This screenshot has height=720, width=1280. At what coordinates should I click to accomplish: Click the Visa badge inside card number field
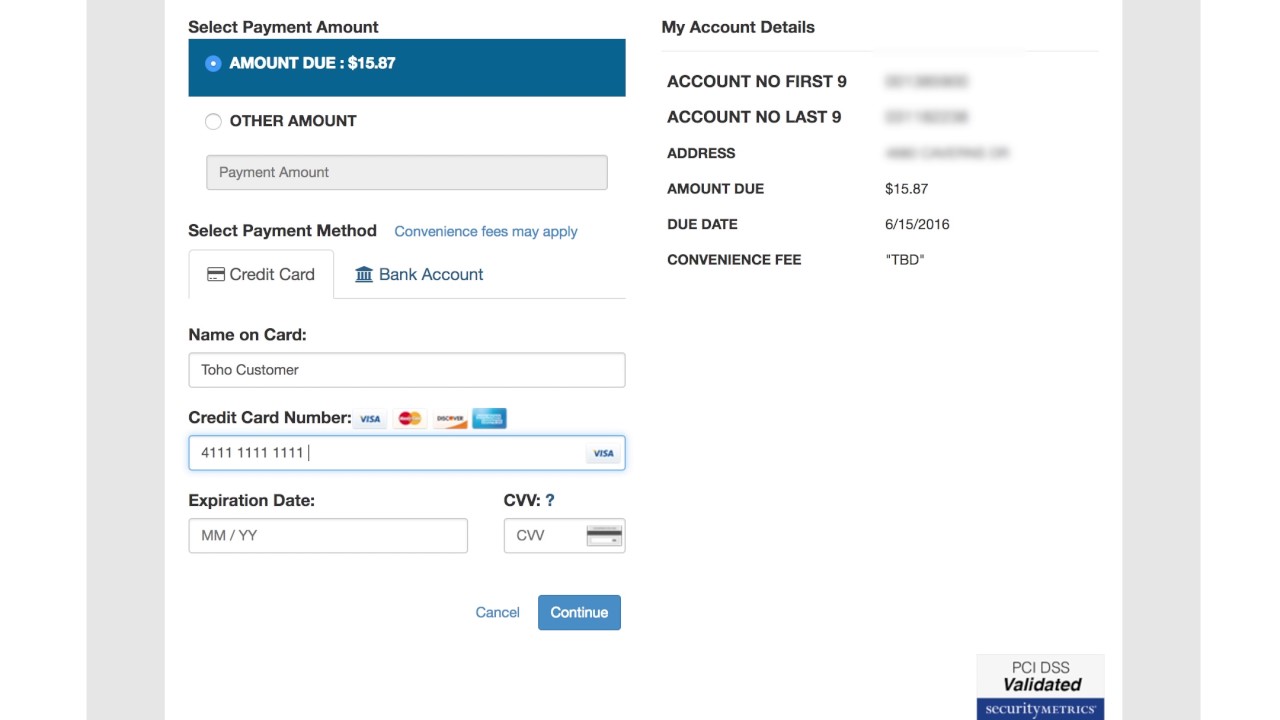tap(603, 453)
